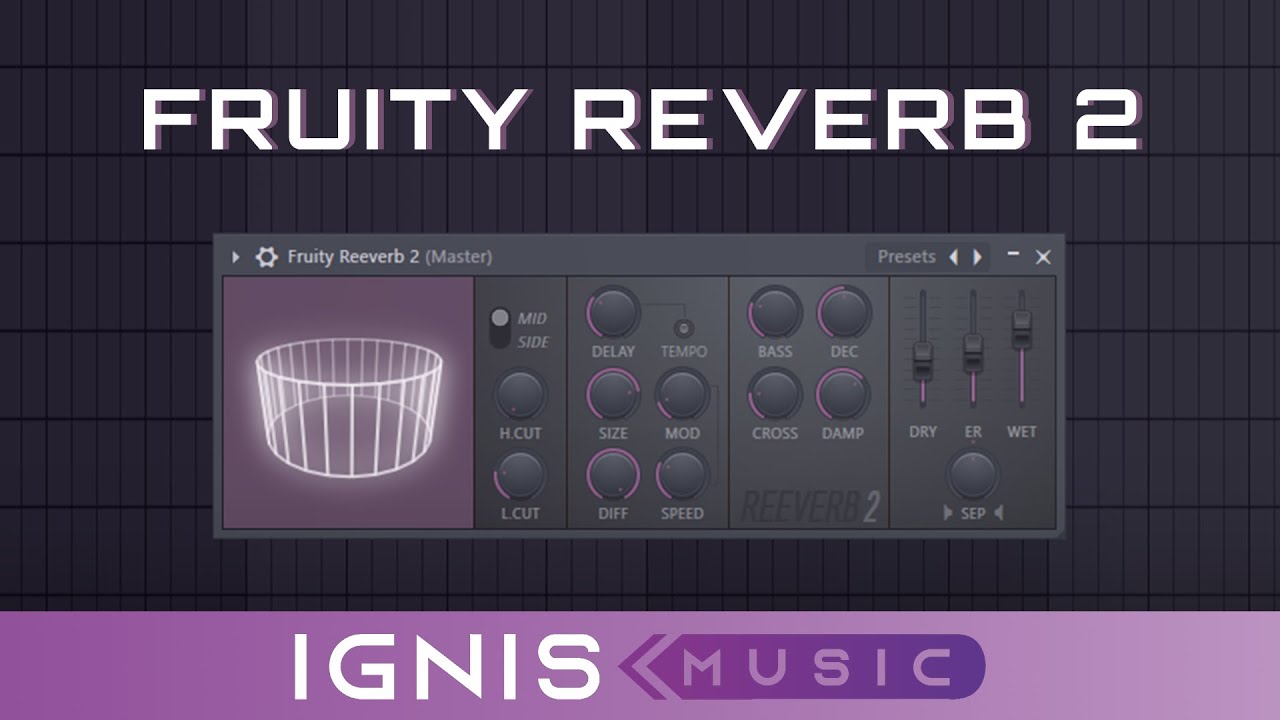1280x720 pixels.
Task: Click the MOD knob
Action: [681, 393]
